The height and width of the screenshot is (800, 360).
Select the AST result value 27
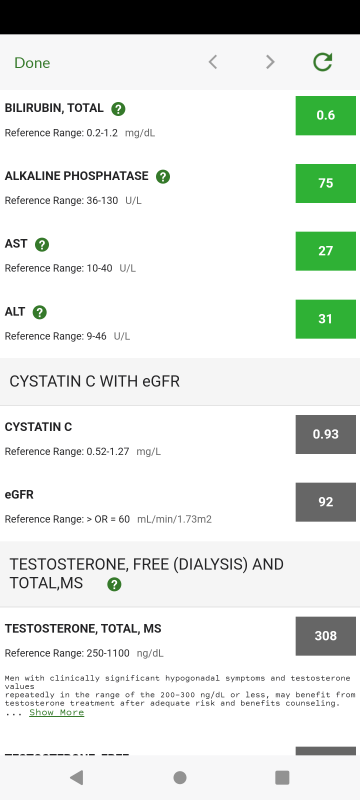tap(326, 251)
